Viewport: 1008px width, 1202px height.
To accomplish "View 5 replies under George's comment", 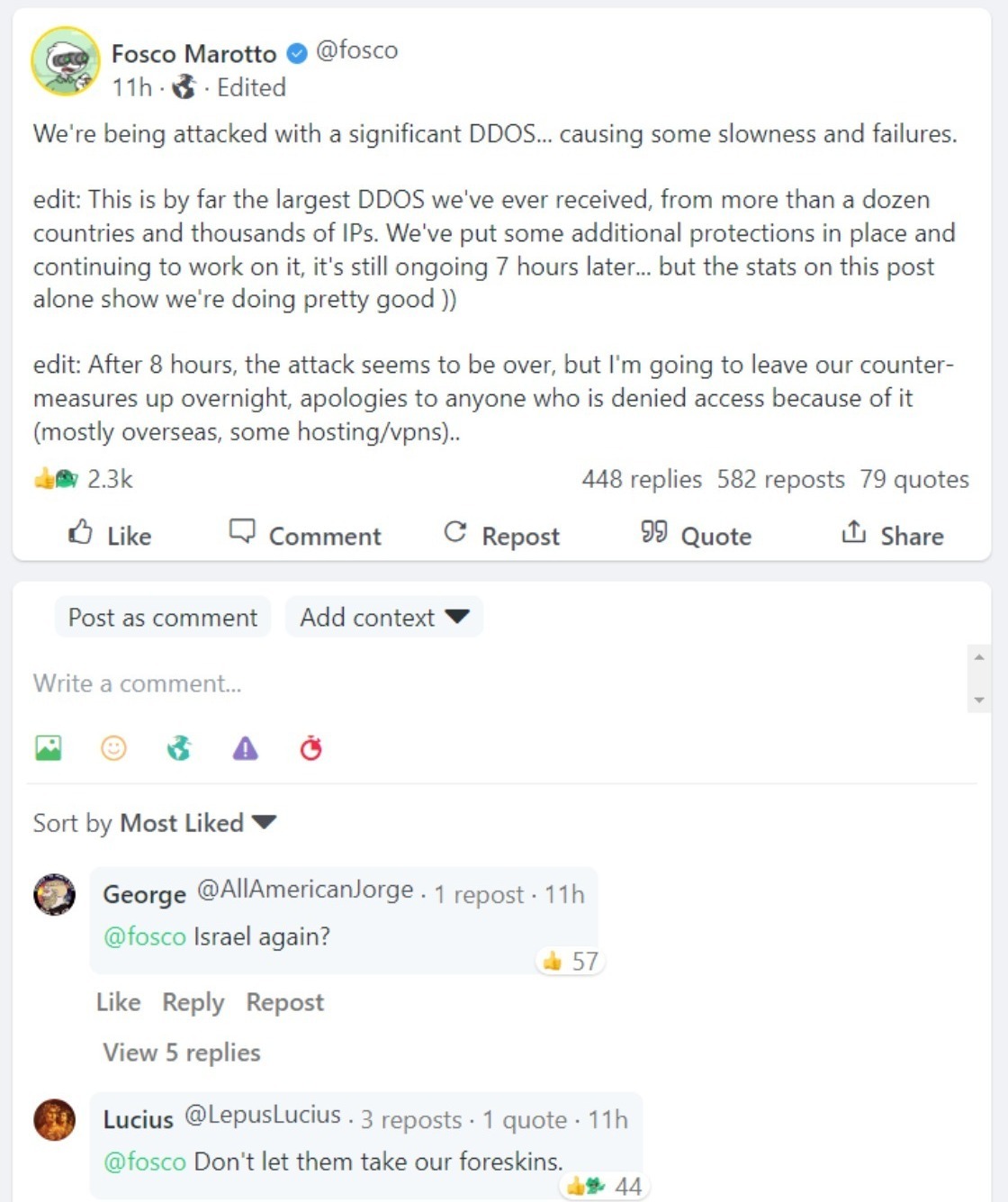I will (x=180, y=1052).
